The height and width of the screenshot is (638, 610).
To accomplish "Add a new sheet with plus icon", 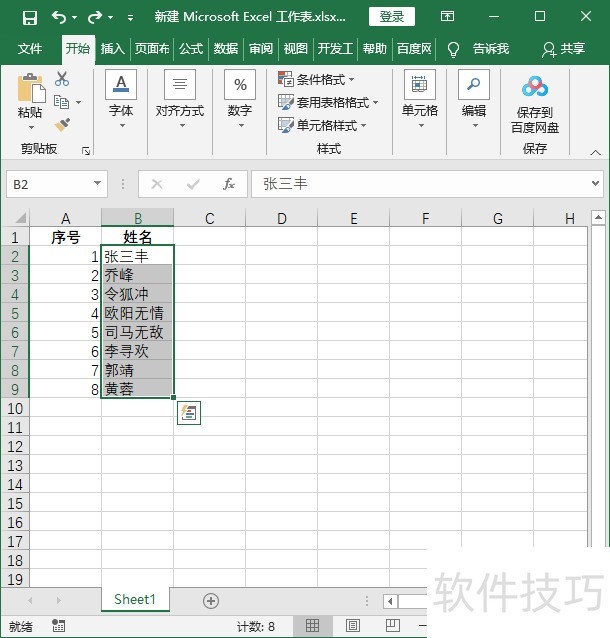I will pyautogui.click(x=211, y=601).
